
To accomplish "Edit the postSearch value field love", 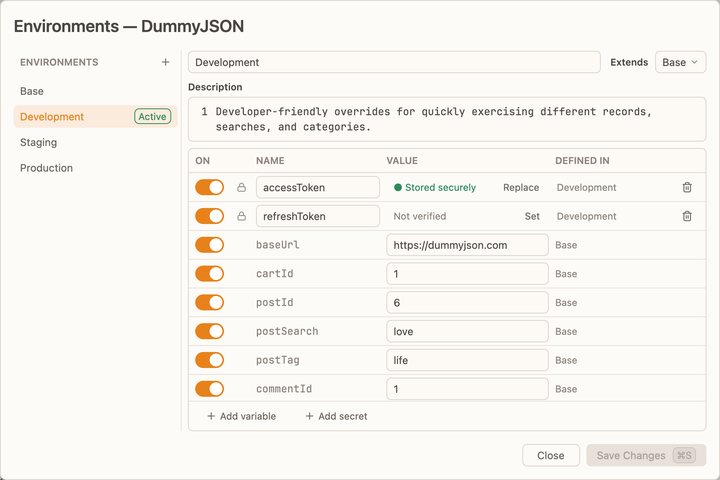I will (467, 331).
